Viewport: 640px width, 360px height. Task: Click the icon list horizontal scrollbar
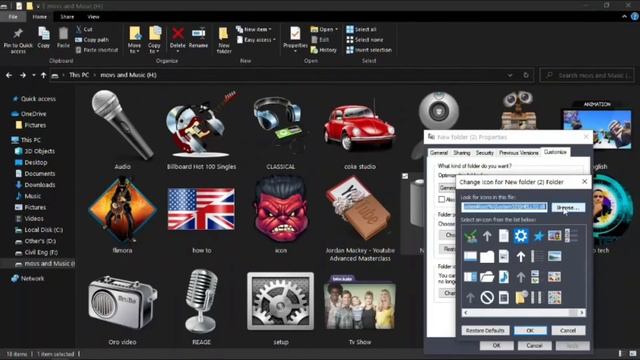(524, 313)
